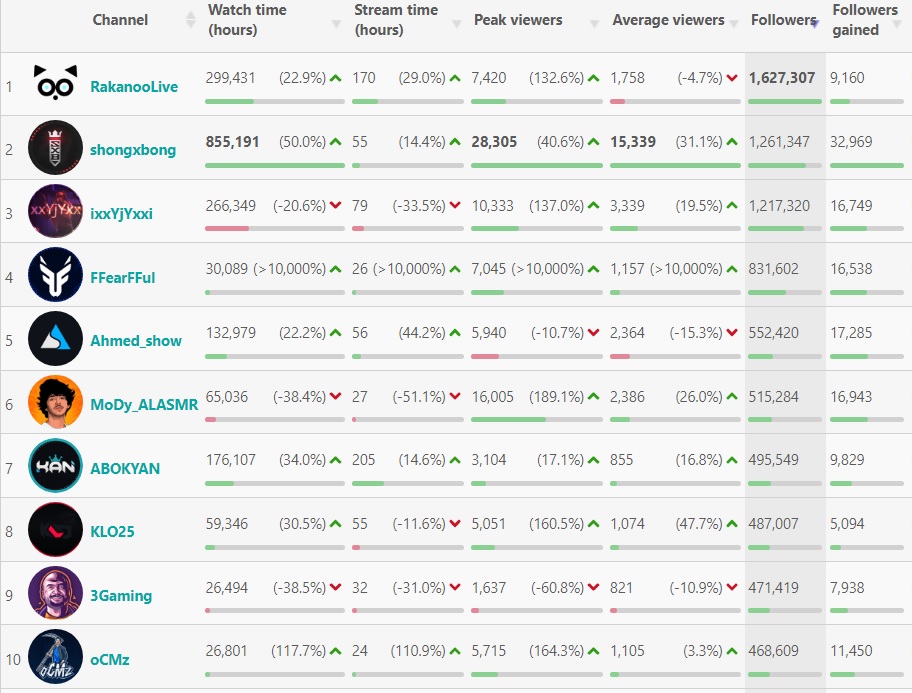Click the Followers column sort indicator
The height and width of the screenshot is (693, 912).
coord(814,22)
